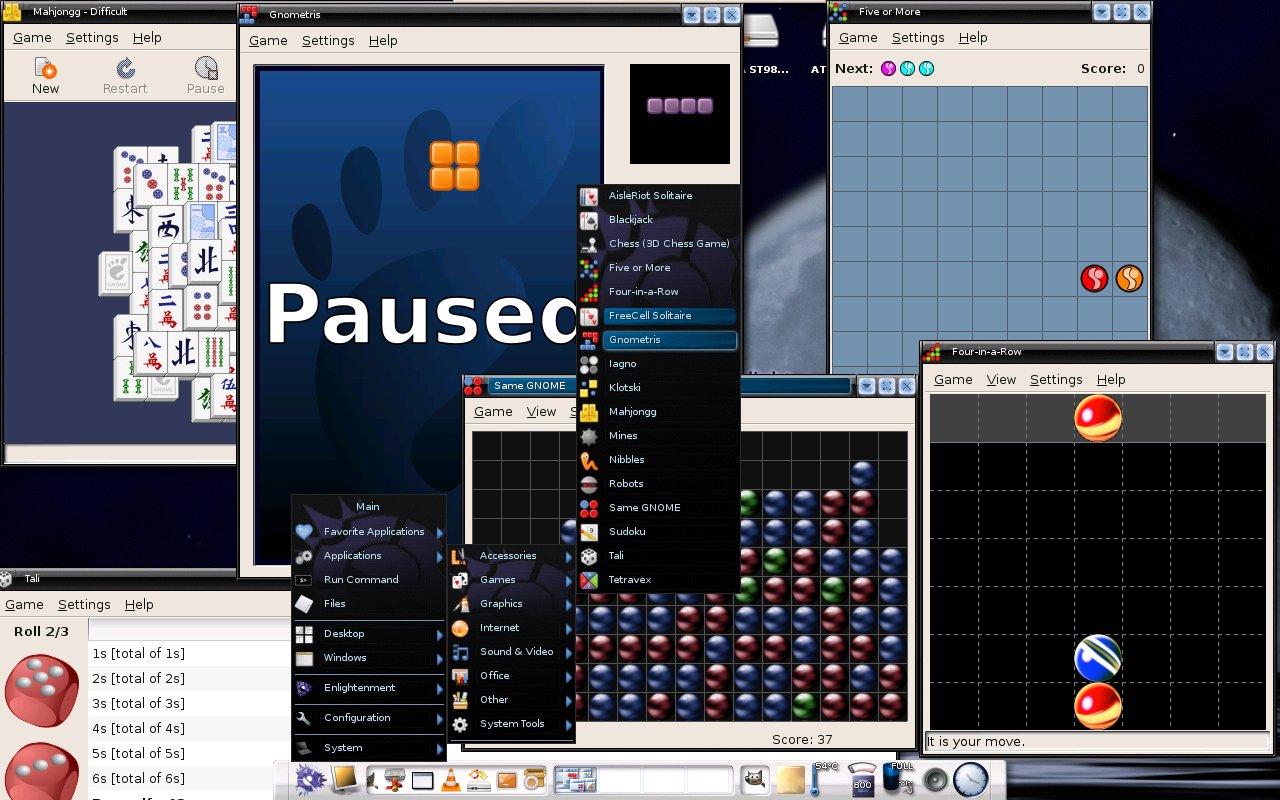Image resolution: width=1280 pixels, height=800 pixels.
Task: Click the Robots icon in the games list
Action: coord(589,483)
